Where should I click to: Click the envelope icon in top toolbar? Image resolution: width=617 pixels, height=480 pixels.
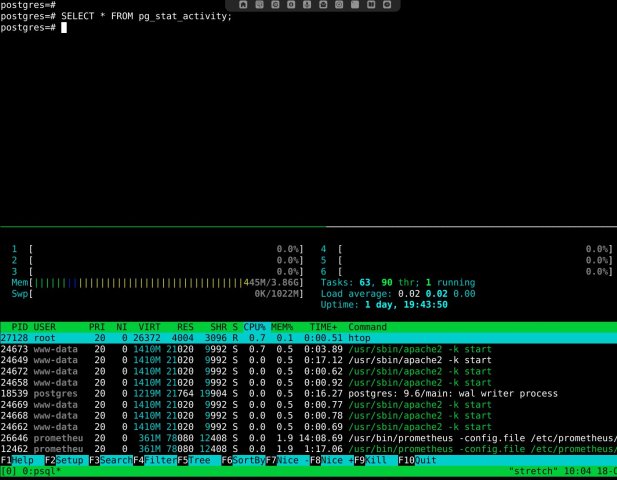(323, 5)
